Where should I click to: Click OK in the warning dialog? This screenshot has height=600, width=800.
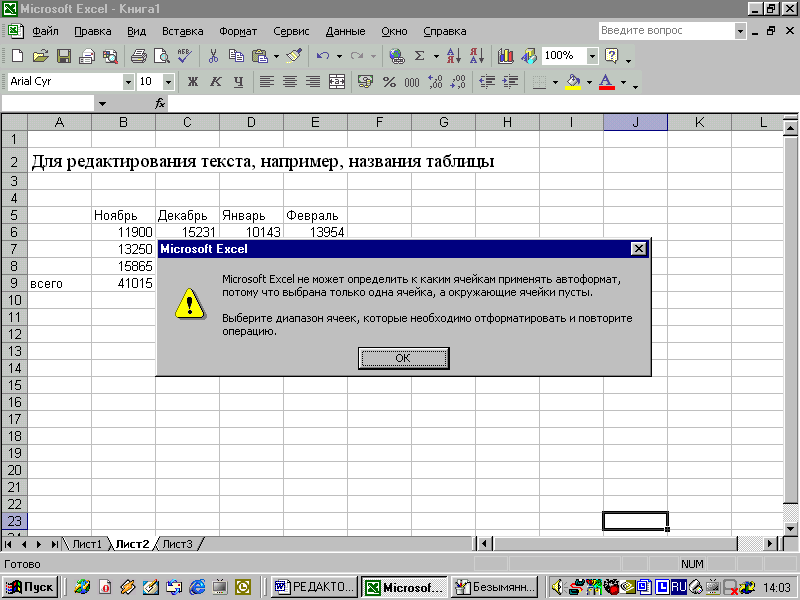coord(403,358)
